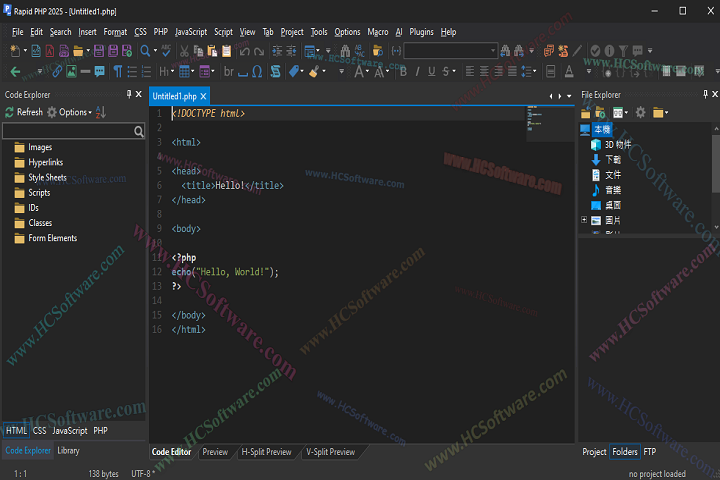The height and width of the screenshot is (480, 720).
Task: Click the Undo arrow icon
Action: click(x=244, y=51)
